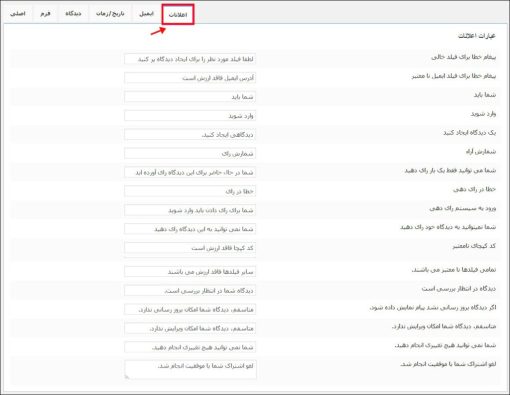Click the input containing خطا در رای
This screenshot has width=510, height=395.
[x=190, y=191]
